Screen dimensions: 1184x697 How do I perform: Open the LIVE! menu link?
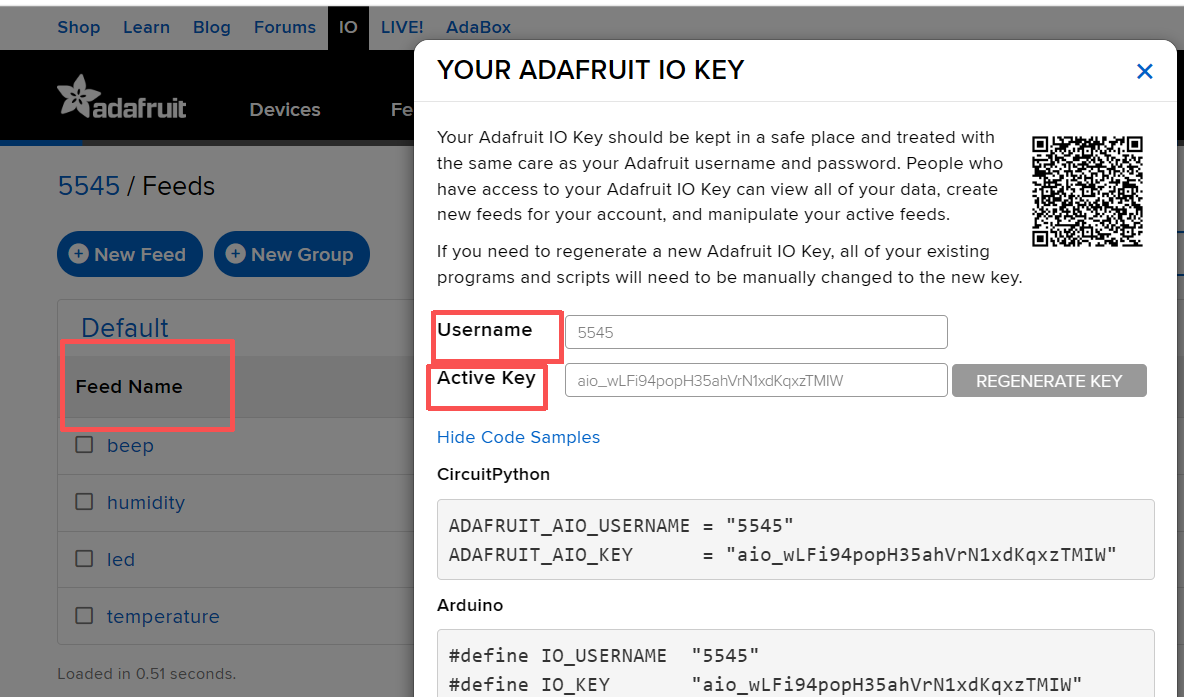402,27
